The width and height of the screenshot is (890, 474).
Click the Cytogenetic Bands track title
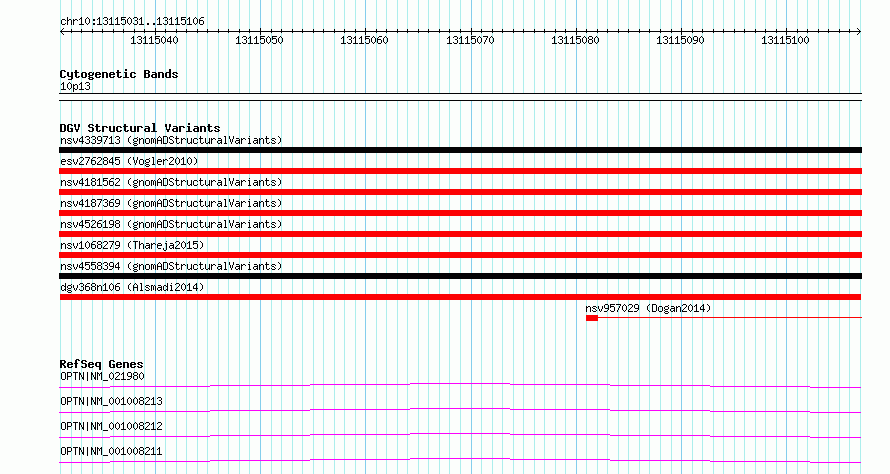pyautogui.click(x=119, y=74)
